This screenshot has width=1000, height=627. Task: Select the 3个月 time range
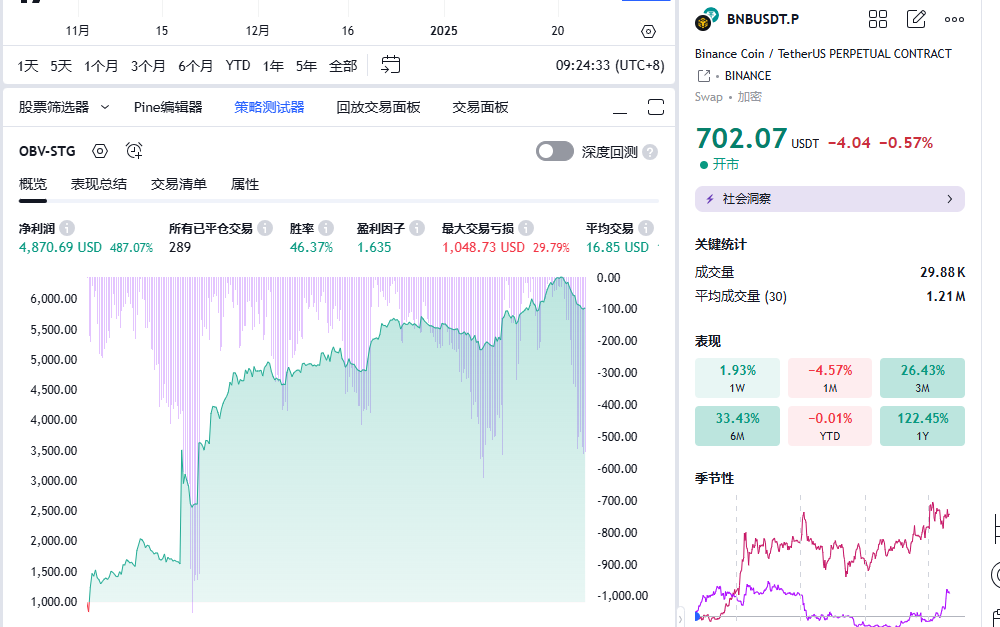point(148,66)
